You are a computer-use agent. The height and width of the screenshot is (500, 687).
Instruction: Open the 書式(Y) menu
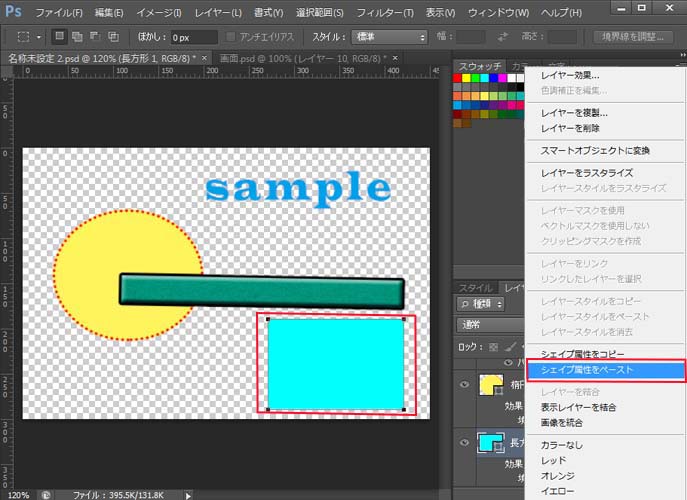tap(269, 13)
